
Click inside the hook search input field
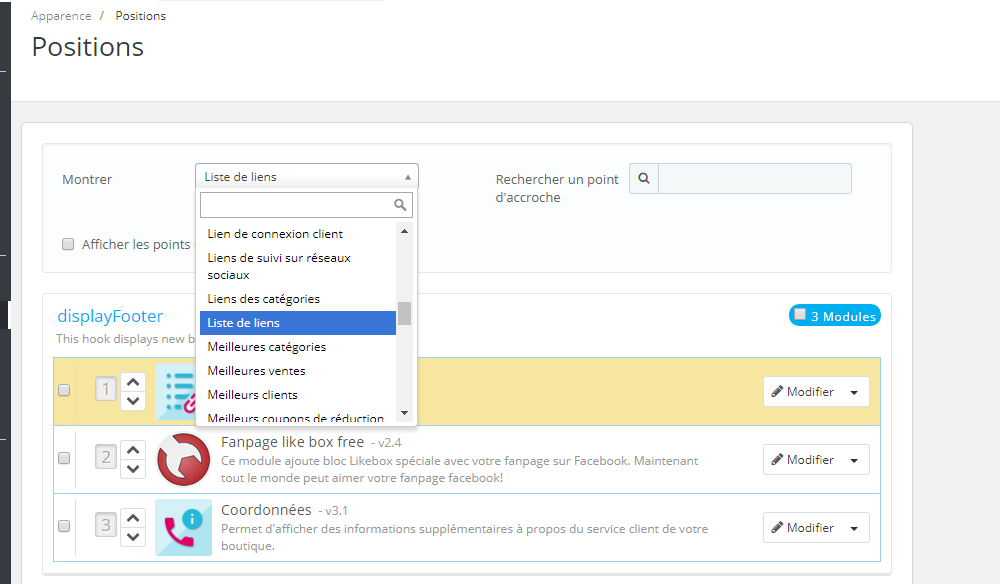click(755, 178)
